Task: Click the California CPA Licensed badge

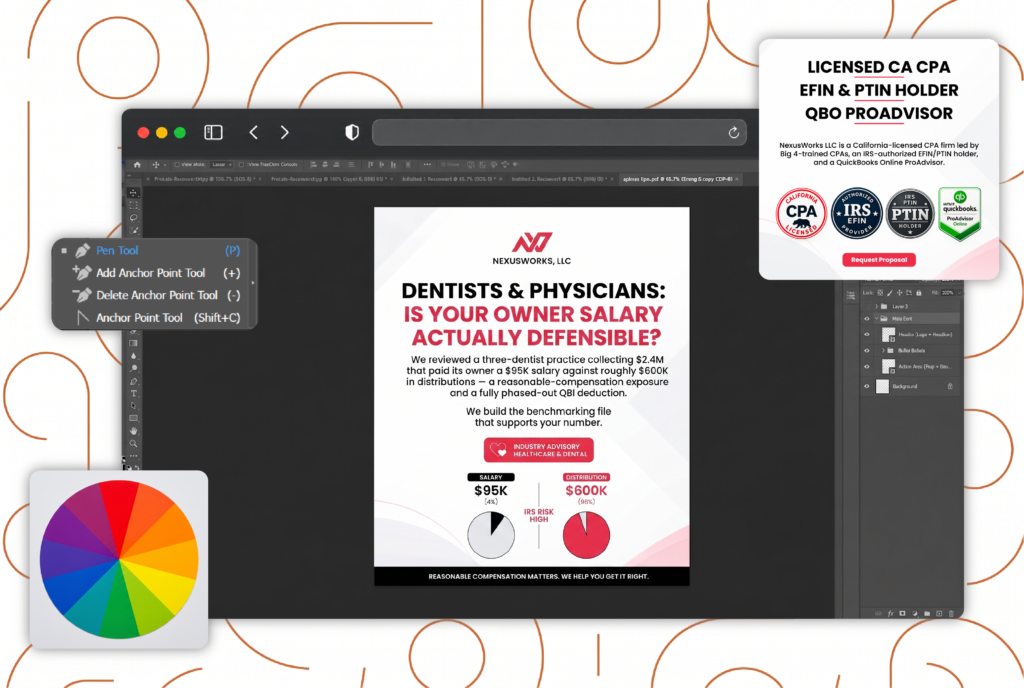Action: coord(801,213)
